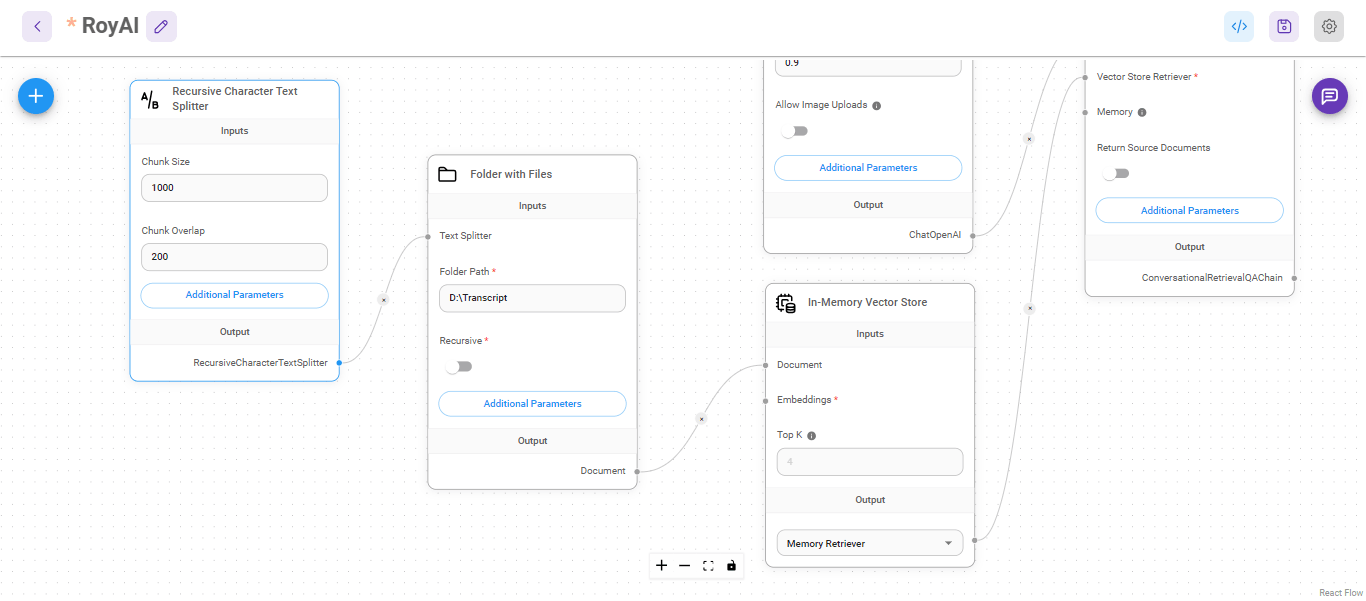The width and height of the screenshot is (1366, 601).
Task: Click the Chunk Size input field
Action: (234, 188)
